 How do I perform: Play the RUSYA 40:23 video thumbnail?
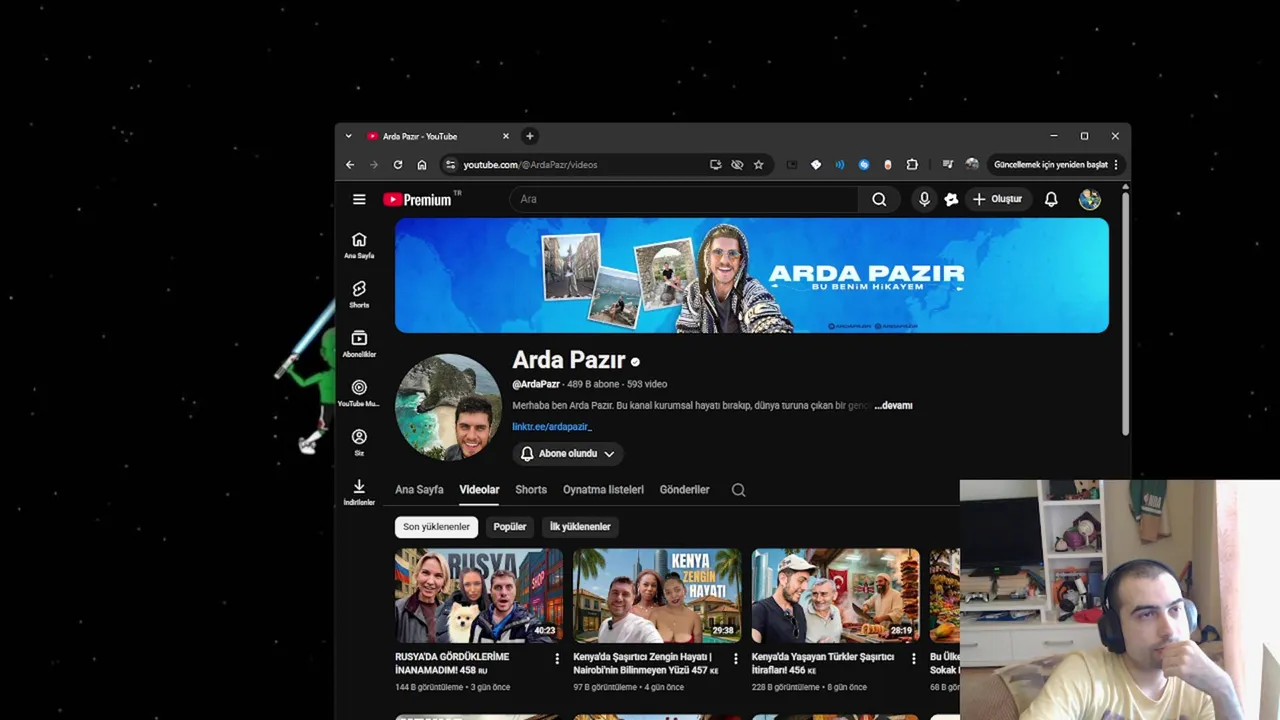click(x=479, y=596)
